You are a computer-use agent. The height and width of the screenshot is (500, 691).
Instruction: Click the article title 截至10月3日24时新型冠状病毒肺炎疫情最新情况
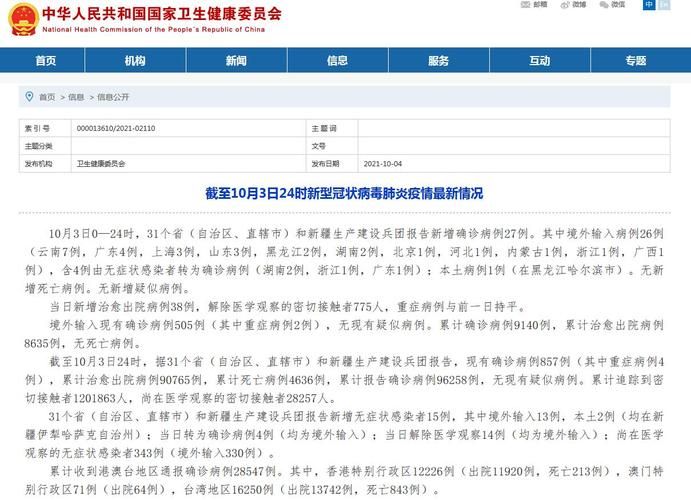coord(344,193)
